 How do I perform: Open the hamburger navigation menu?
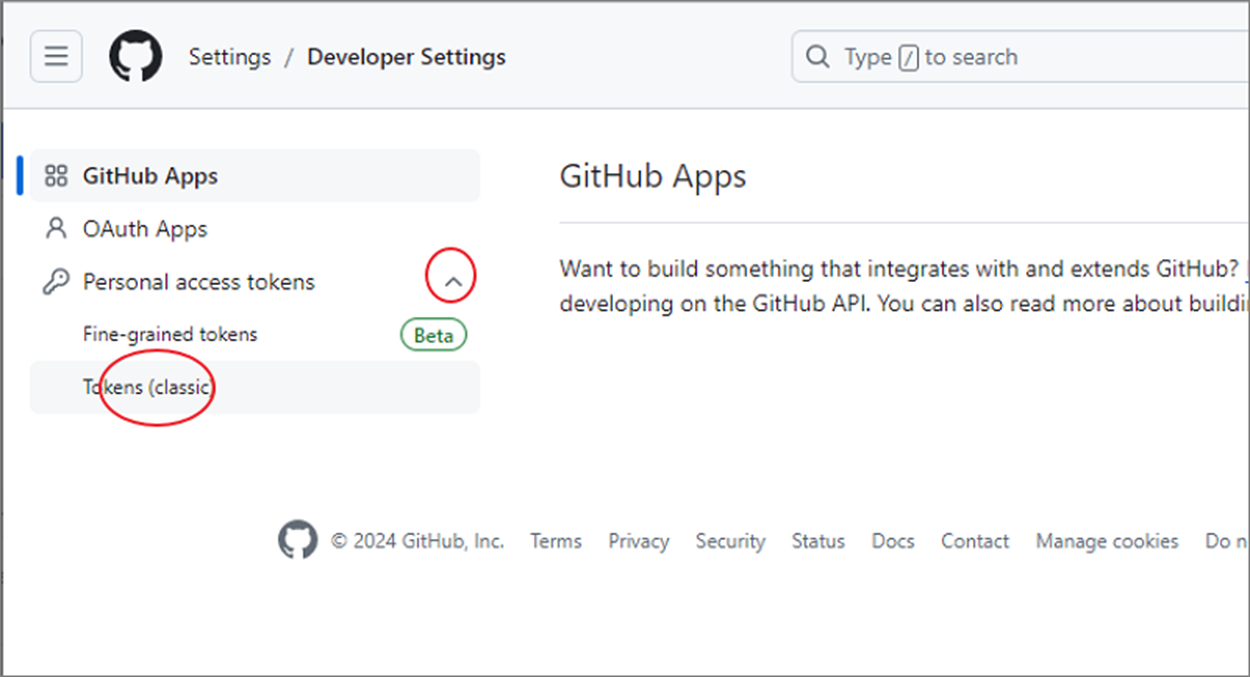56,56
